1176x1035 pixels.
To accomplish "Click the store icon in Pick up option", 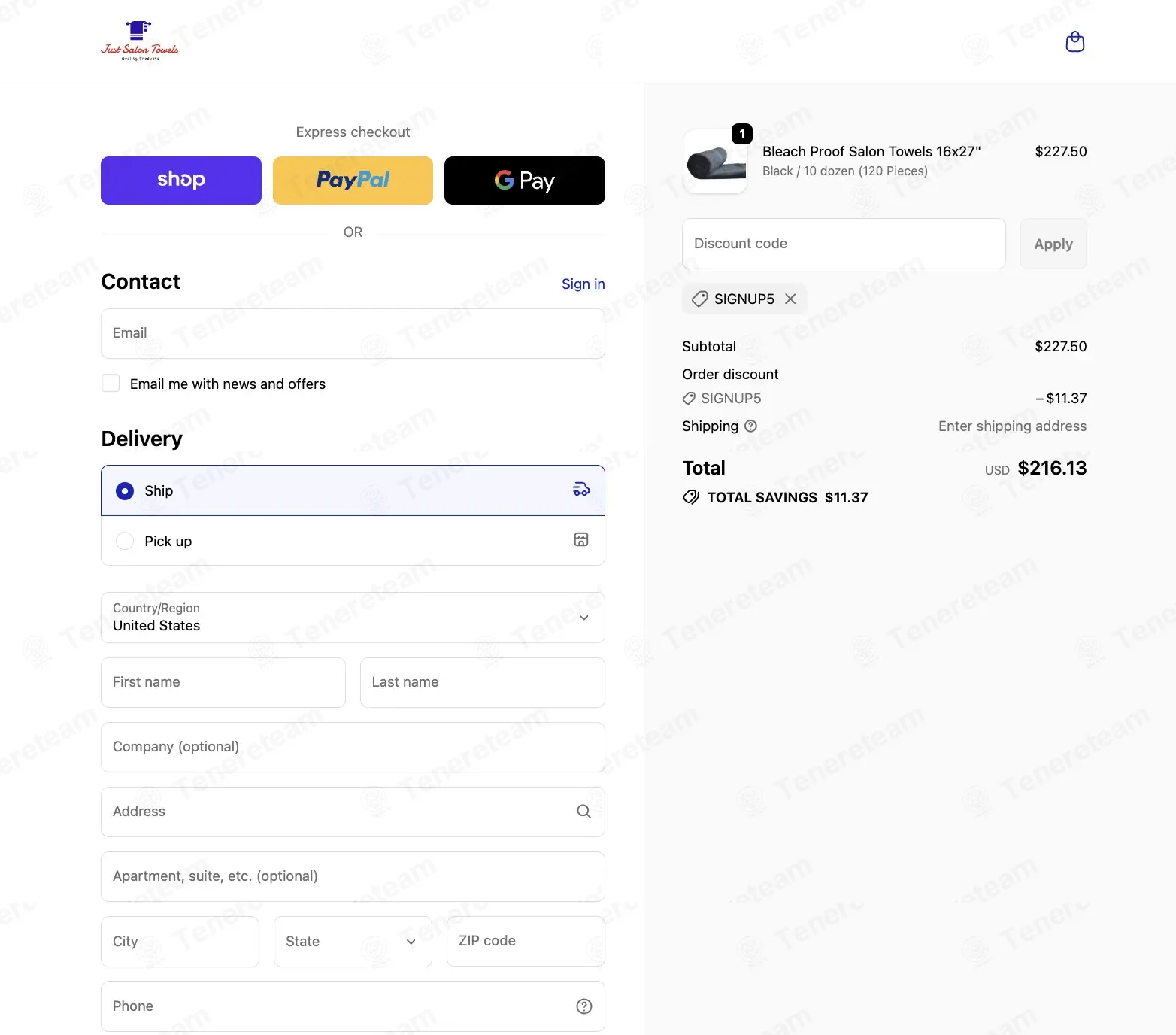I will [581, 539].
